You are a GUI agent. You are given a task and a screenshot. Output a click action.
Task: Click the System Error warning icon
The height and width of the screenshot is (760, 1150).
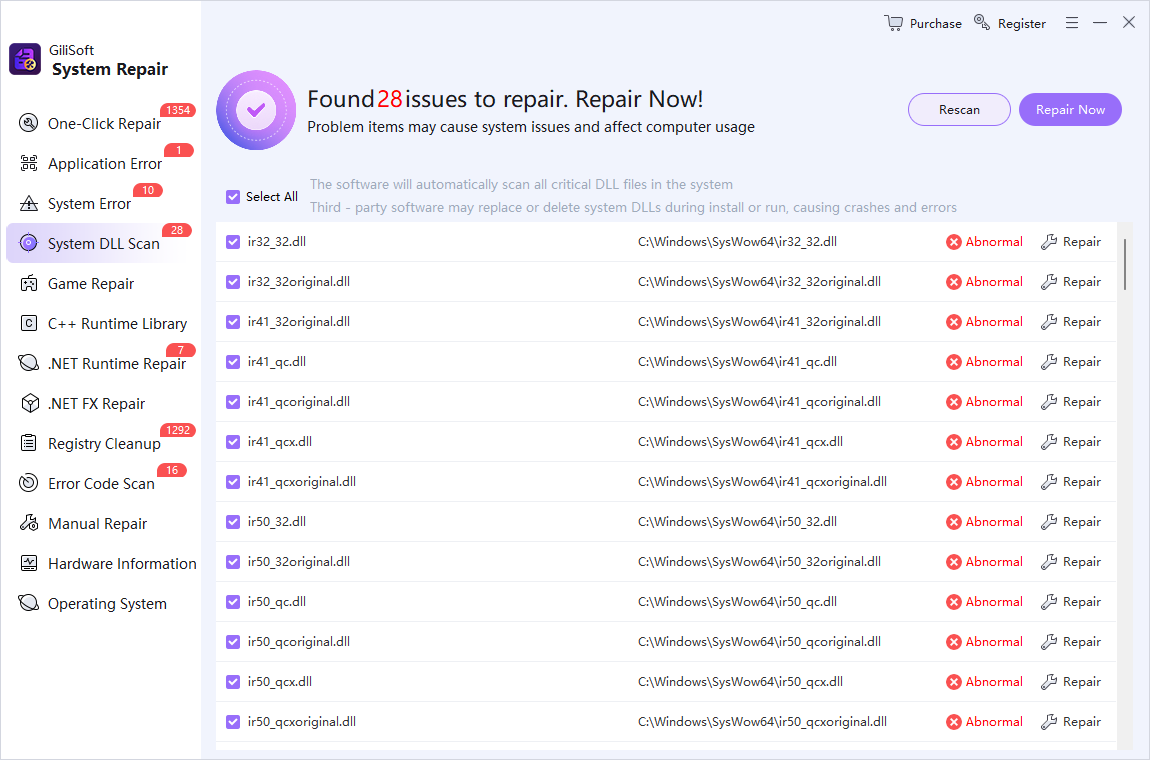(29, 203)
